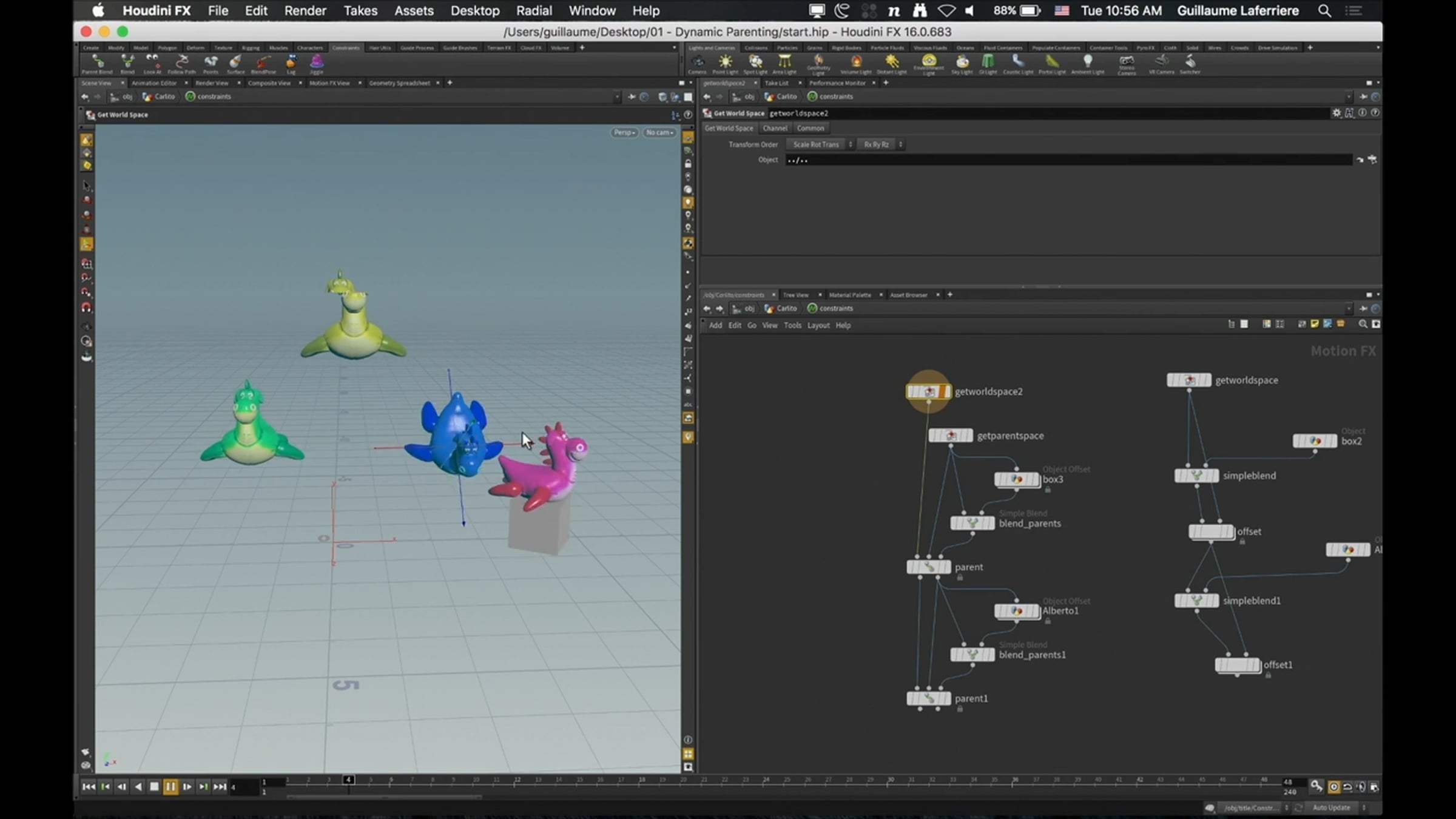Click the Layout menu in network editor

tap(818, 325)
